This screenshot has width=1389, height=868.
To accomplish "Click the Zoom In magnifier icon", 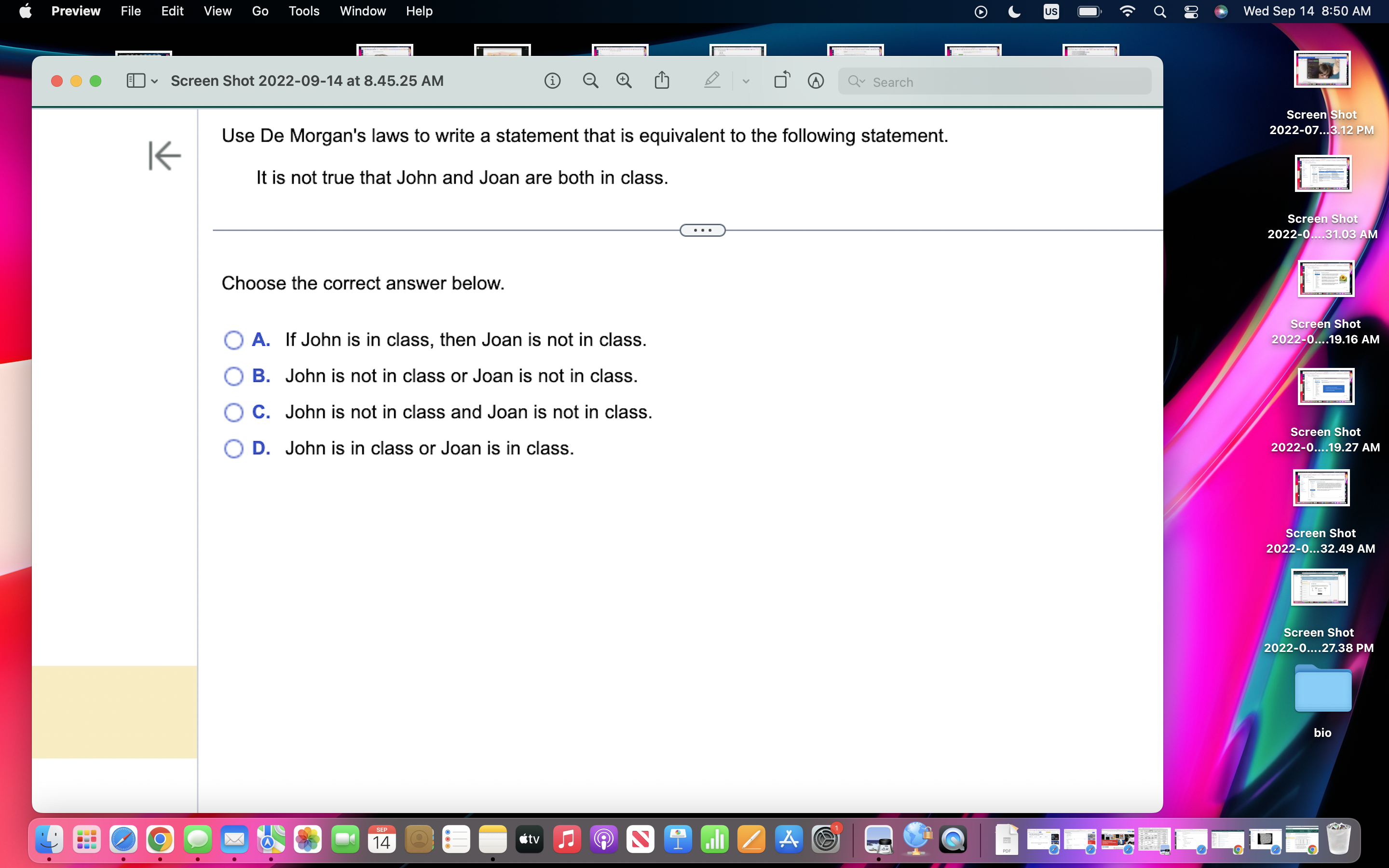I will point(624,81).
